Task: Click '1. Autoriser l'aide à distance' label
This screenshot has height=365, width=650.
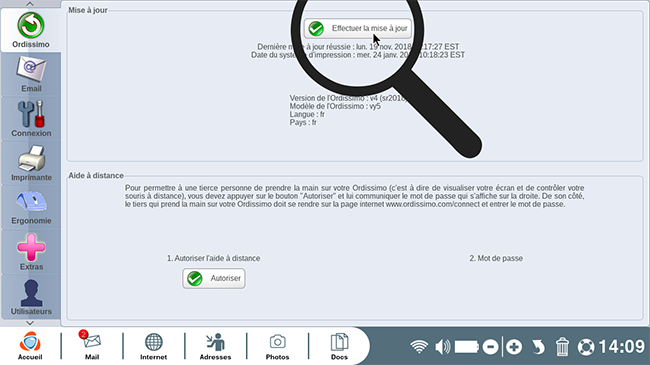Action: [x=213, y=258]
